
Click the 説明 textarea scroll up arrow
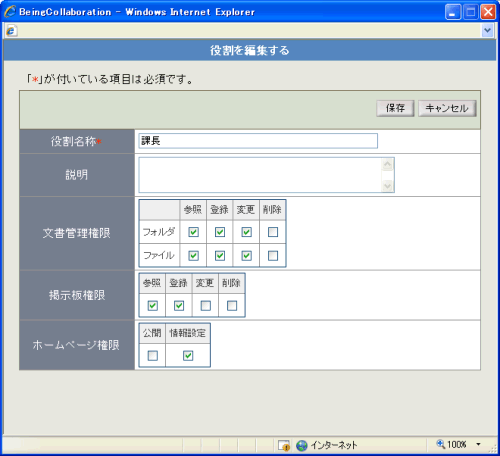(x=388, y=164)
